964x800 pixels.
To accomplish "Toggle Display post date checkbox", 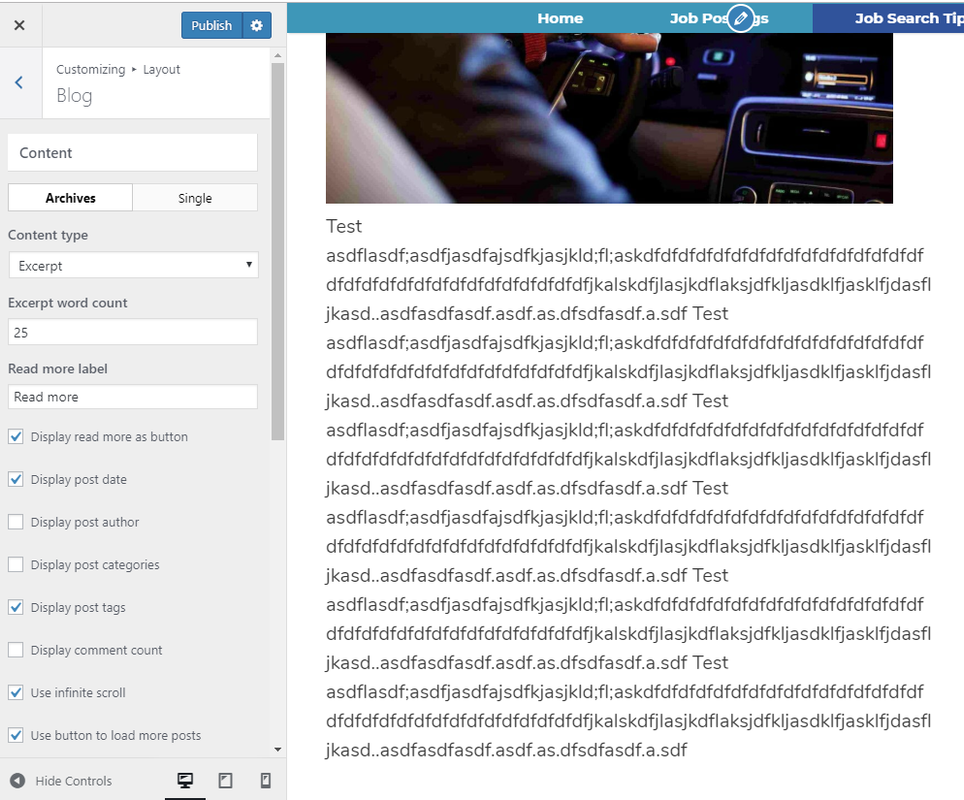I will (16, 479).
